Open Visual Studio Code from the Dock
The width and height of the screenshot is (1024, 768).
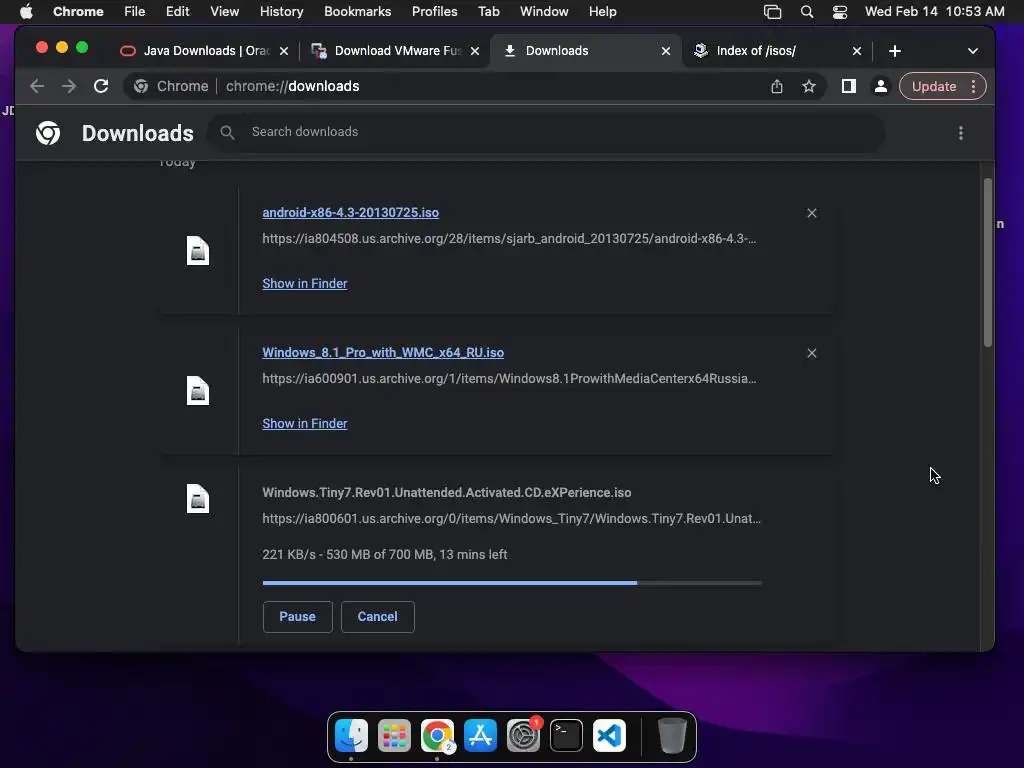[609, 735]
